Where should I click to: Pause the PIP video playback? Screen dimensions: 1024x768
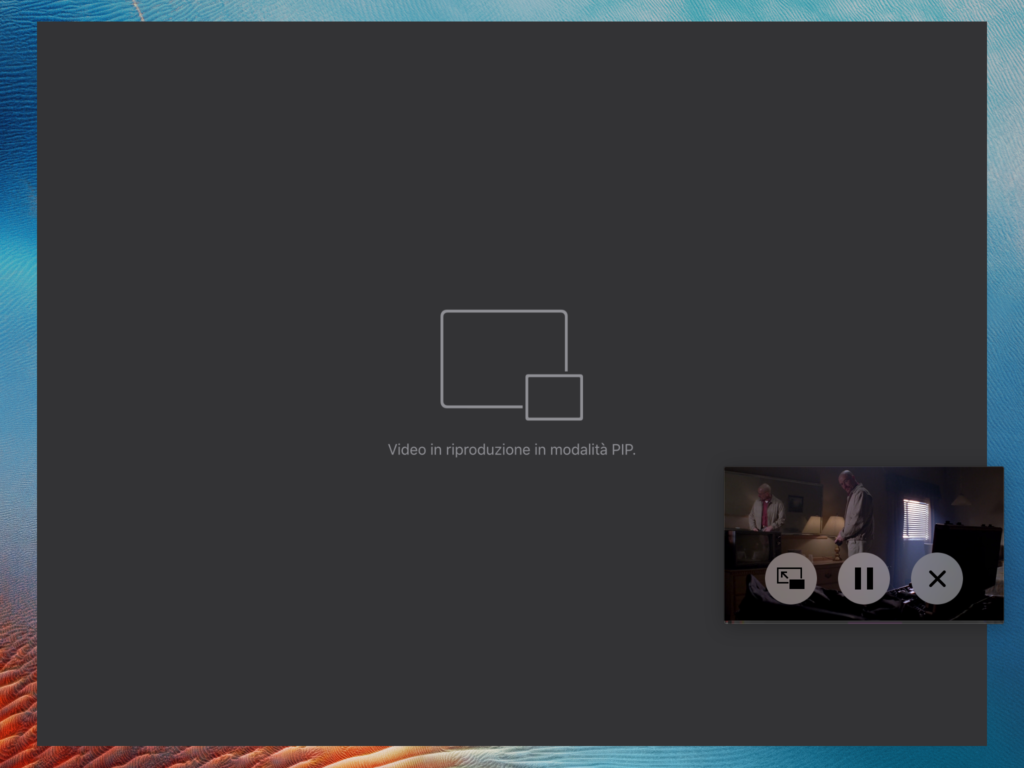point(863,578)
